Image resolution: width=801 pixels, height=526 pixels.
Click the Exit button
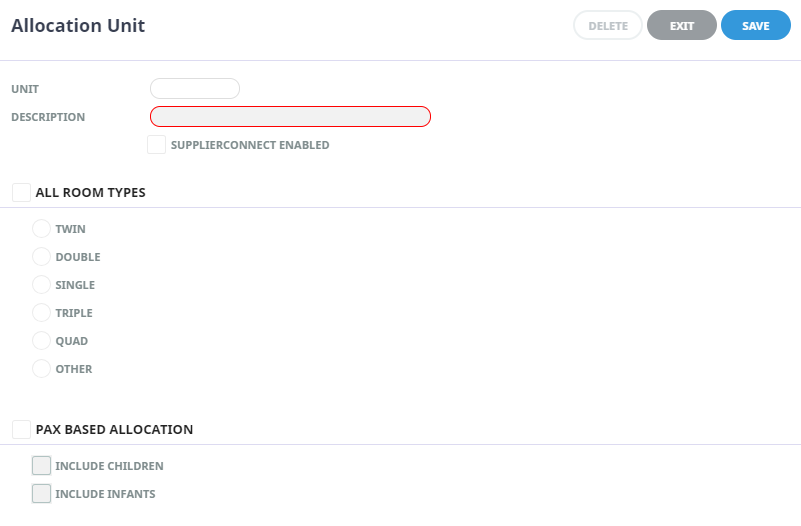[681, 26]
